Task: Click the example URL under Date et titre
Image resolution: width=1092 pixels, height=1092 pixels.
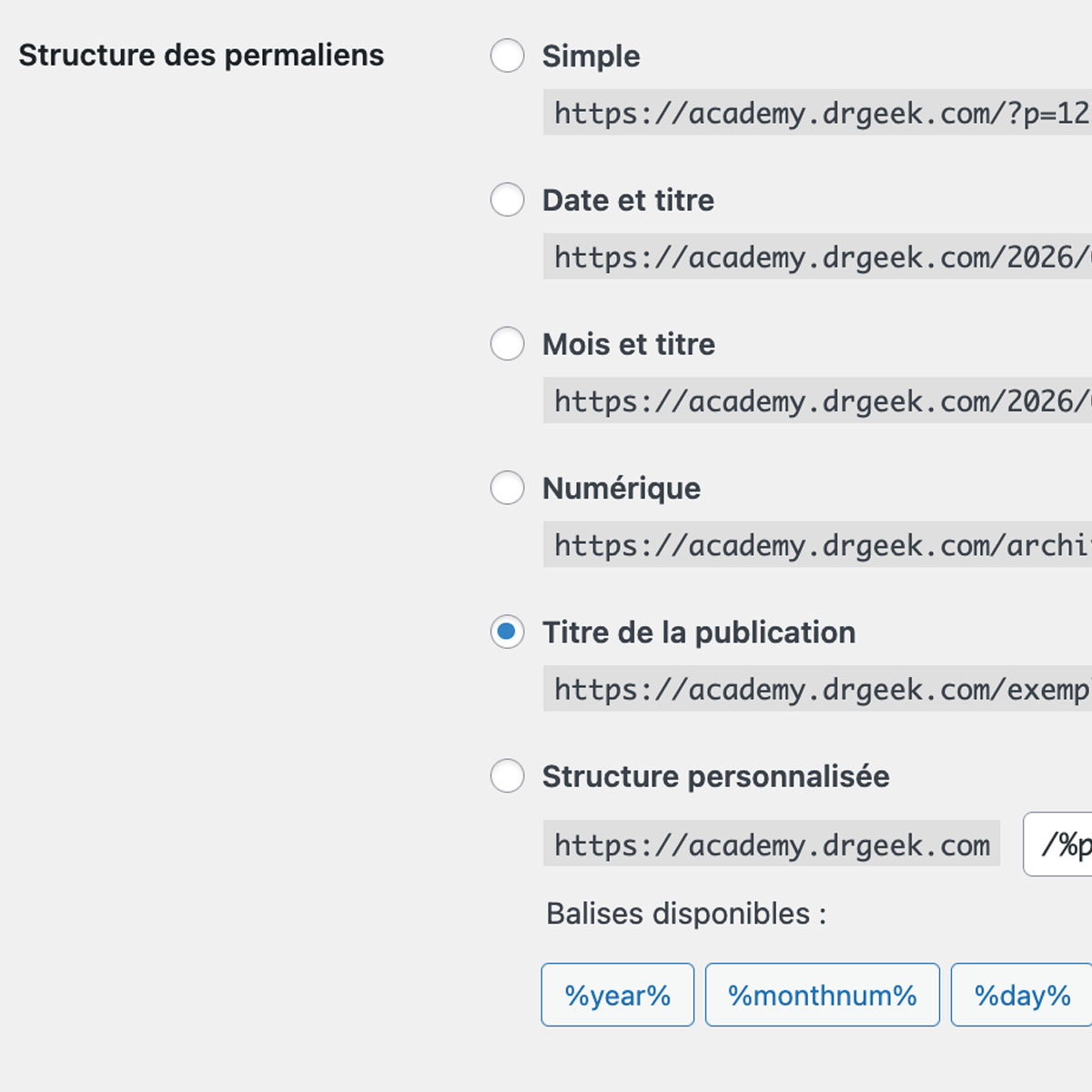Action: (x=819, y=257)
